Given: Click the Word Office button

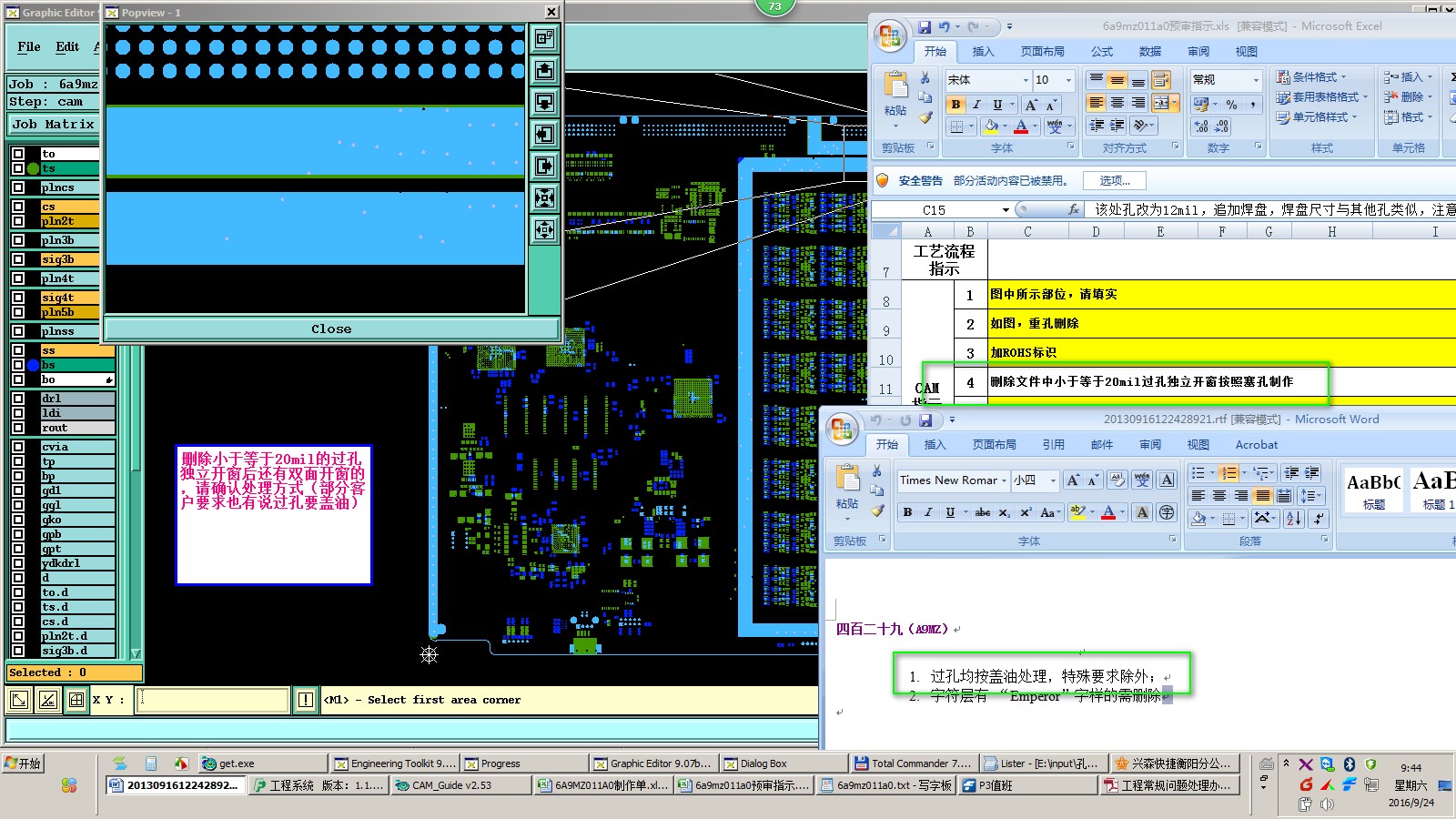Looking at the screenshot, I should pyautogui.click(x=840, y=430).
